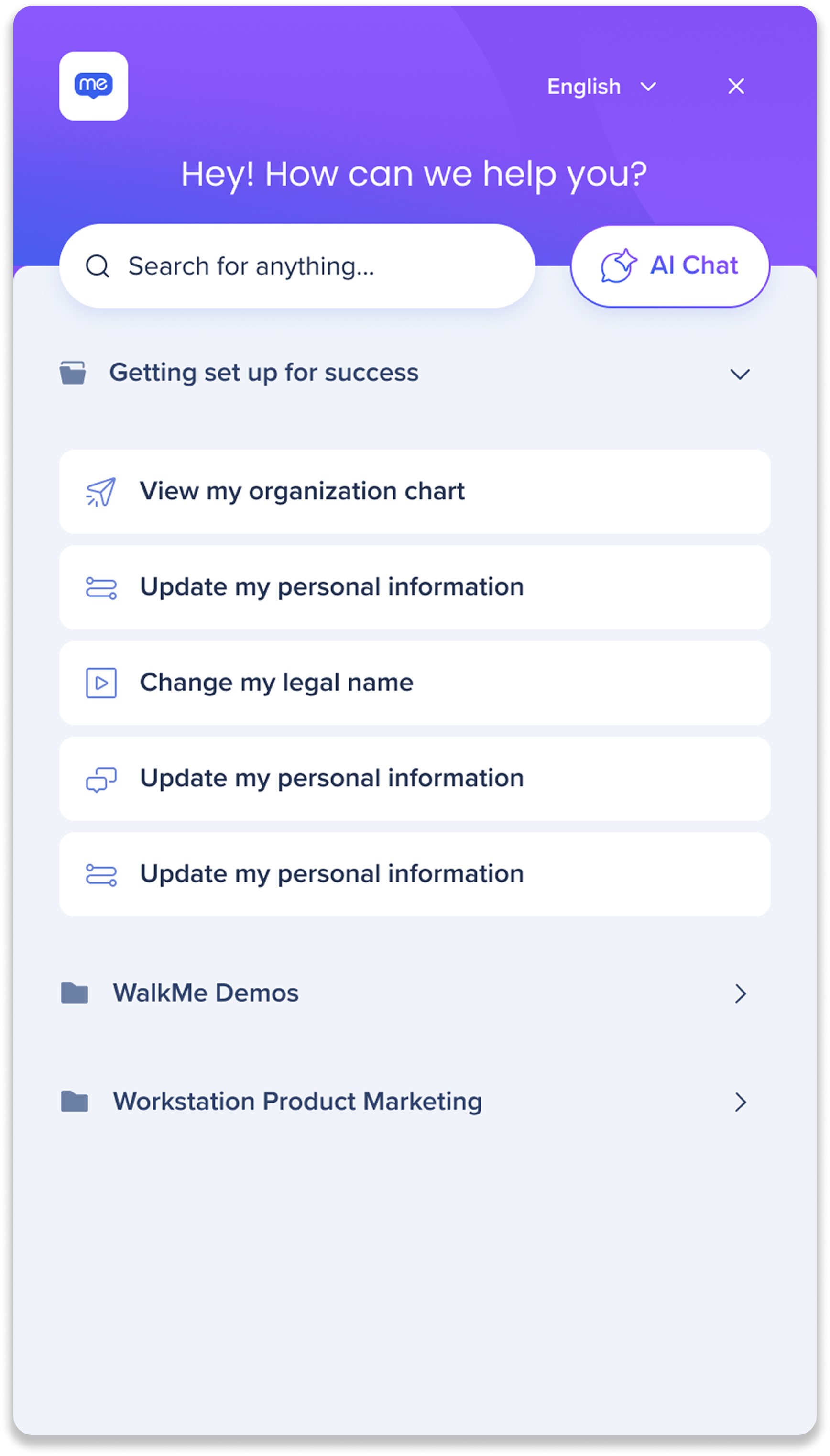Expand Workstation Product Marketing chevron
The image size is (830, 1456).
(741, 1103)
